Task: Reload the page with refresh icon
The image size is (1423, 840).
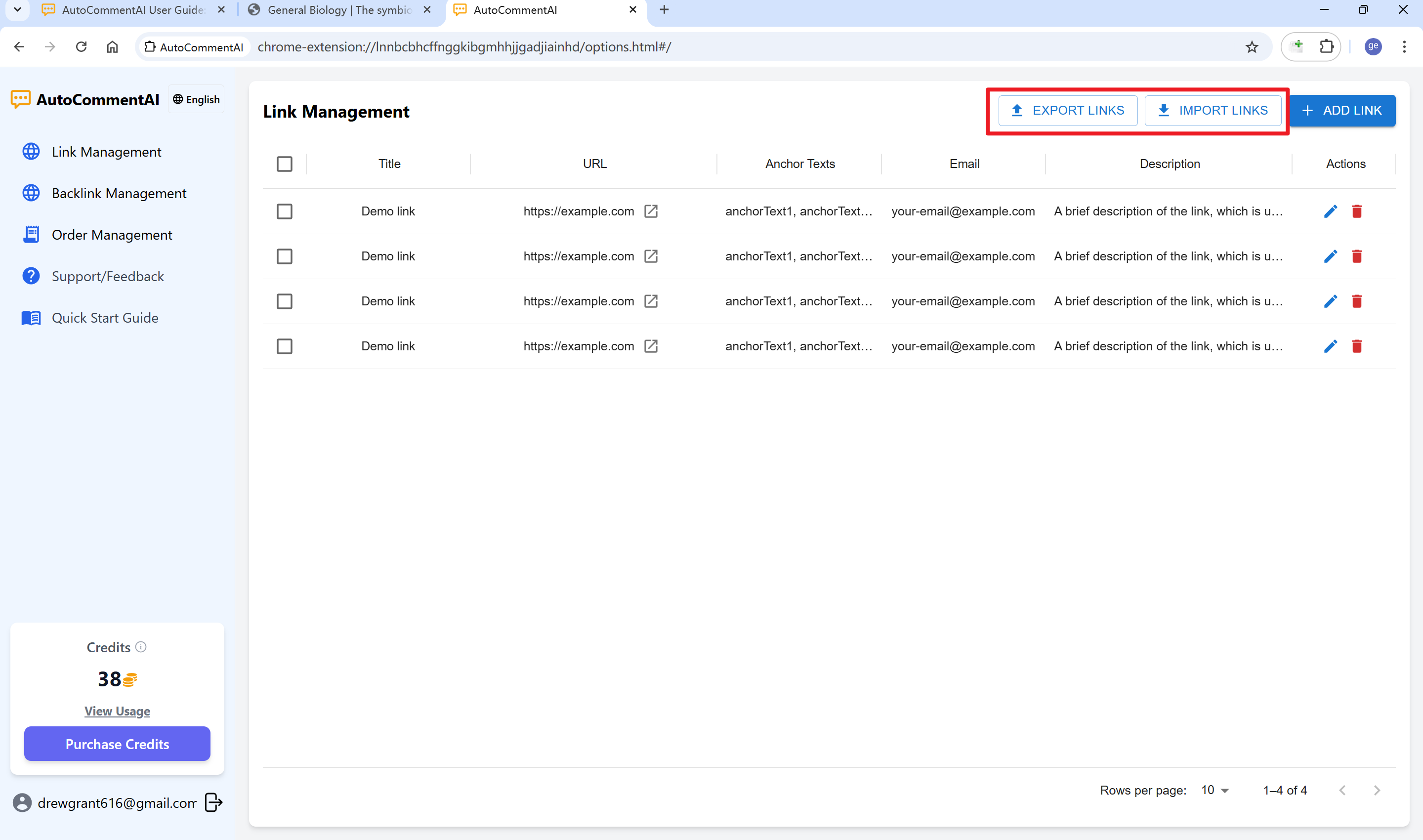Action: coord(81,46)
